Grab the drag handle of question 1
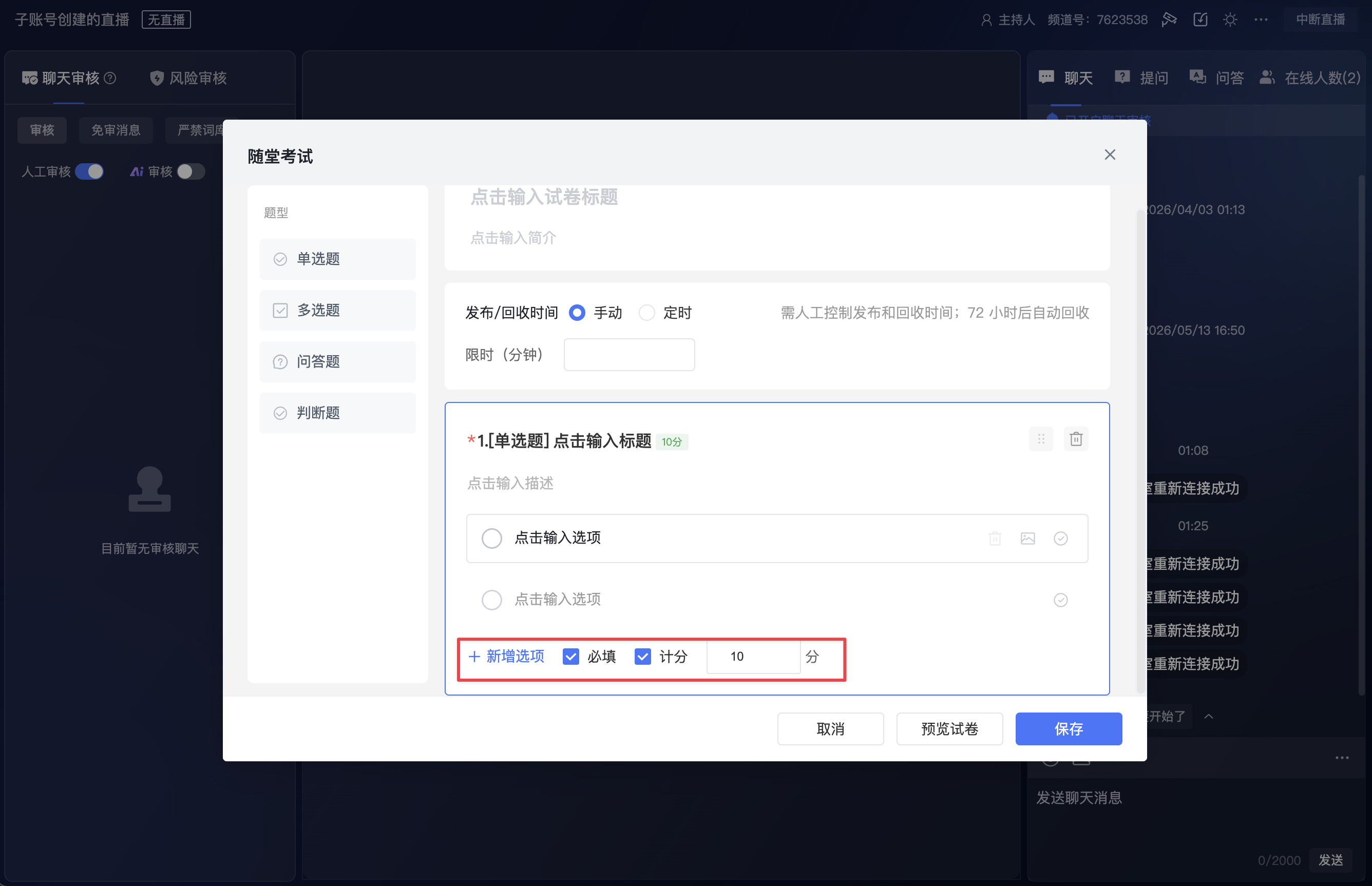Screen dimensions: 1372x886 point(1041,439)
